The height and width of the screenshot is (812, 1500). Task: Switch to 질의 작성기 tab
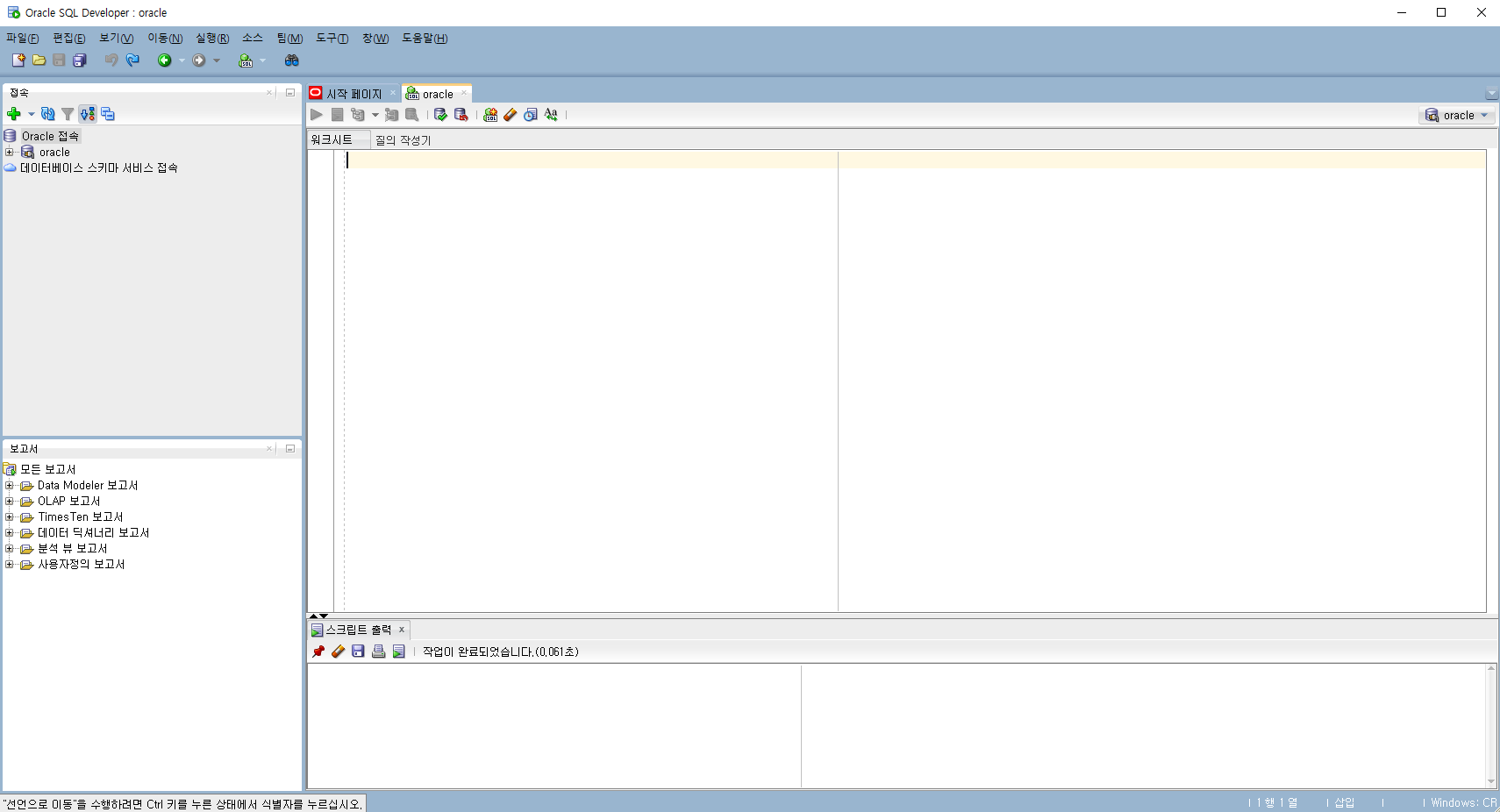pos(403,140)
